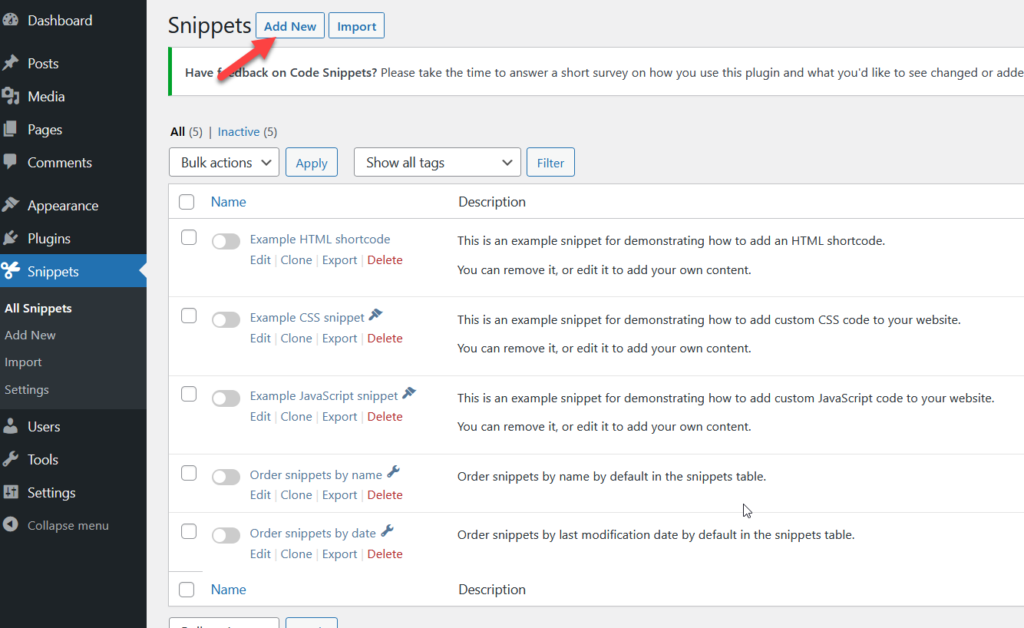Screen dimensions: 1024x628
Task: Check the select-all box in table header
Action: pyautogui.click(x=187, y=202)
